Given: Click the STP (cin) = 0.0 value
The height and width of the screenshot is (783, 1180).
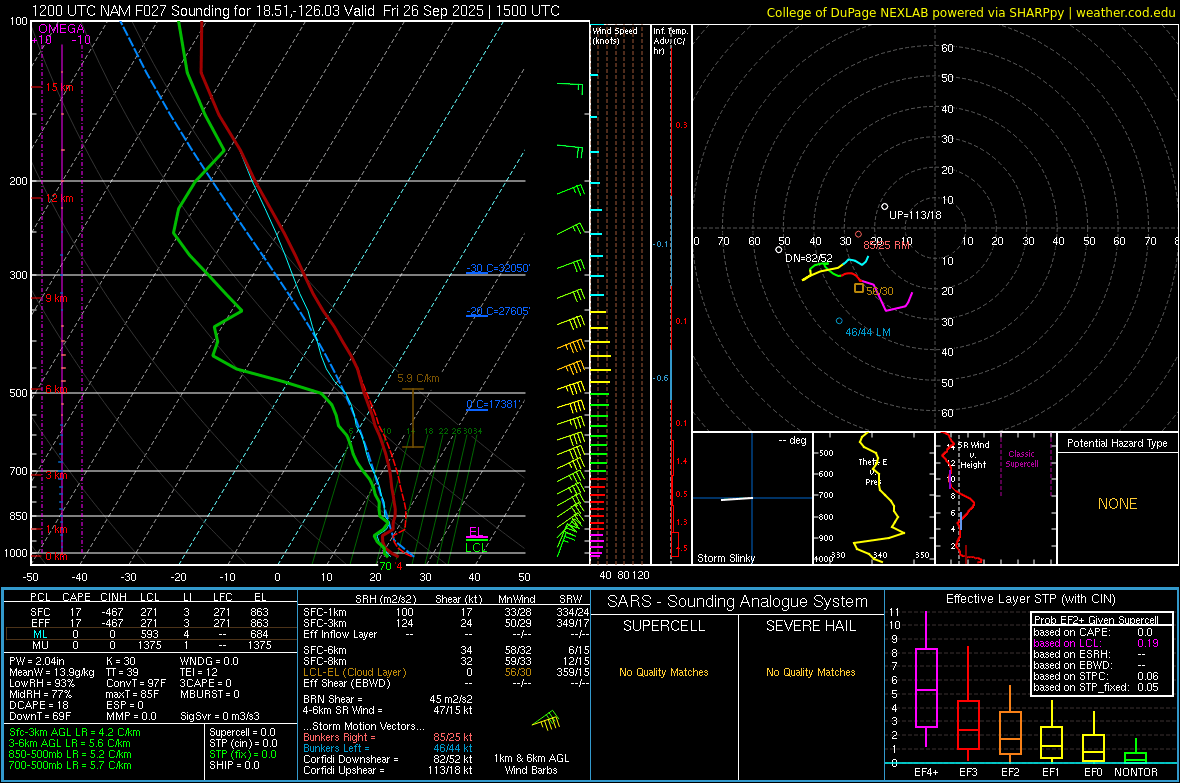Looking at the screenshot, I should pyautogui.click(x=243, y=743).
